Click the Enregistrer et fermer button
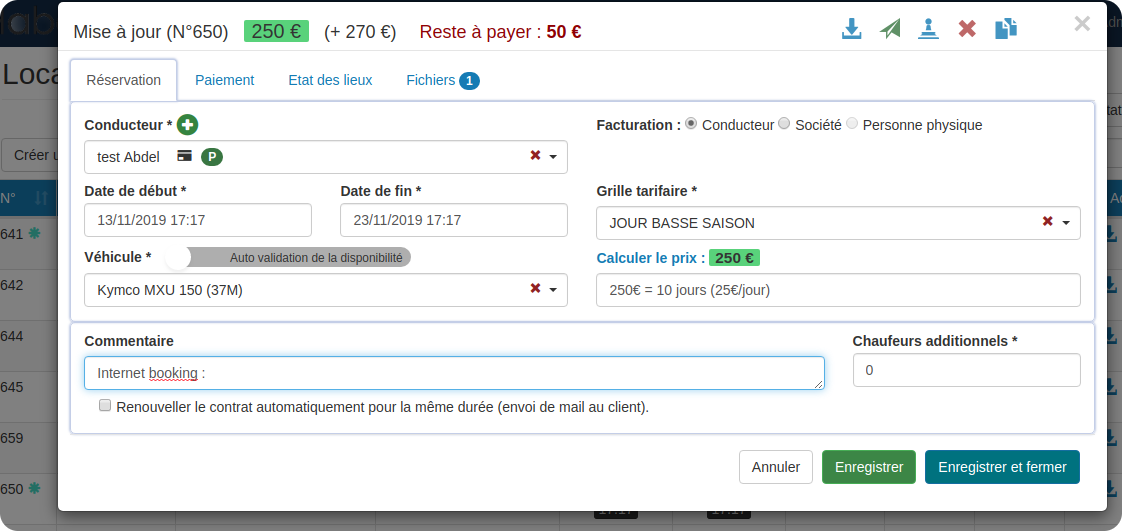Image resolution: width=1122 pixels, height=531 pixels. point(1002,467)
